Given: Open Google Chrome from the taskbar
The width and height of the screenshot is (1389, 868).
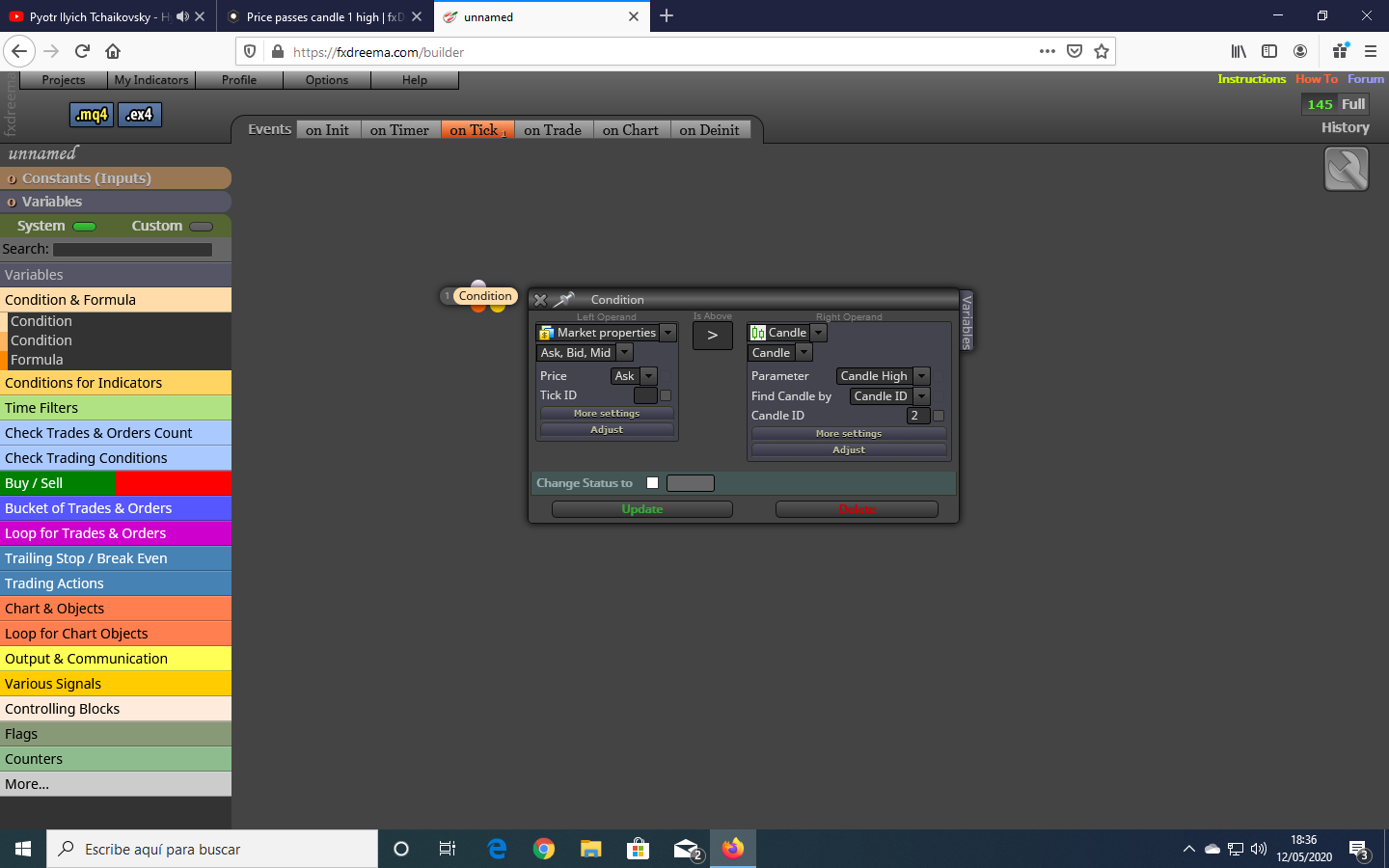Looking at the screenshot, I should coord(544,849).
